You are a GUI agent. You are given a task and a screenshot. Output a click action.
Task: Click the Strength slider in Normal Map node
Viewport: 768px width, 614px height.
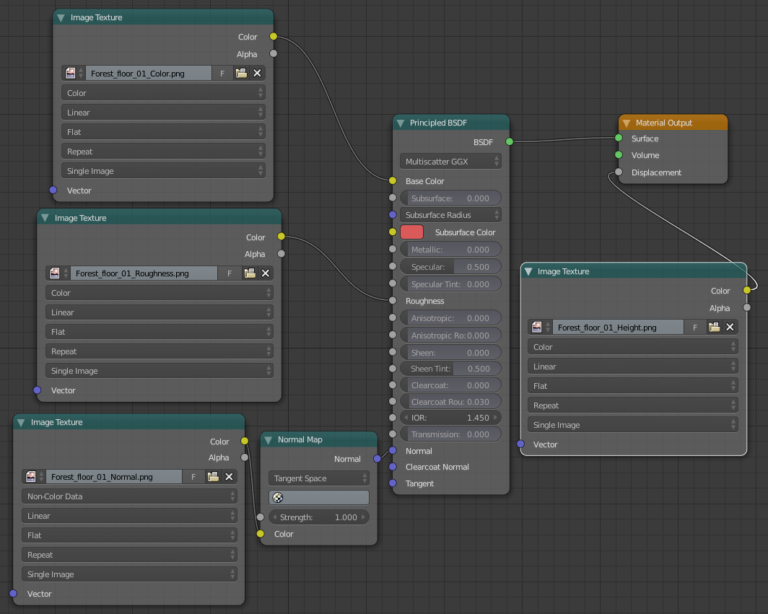(318, 517)
